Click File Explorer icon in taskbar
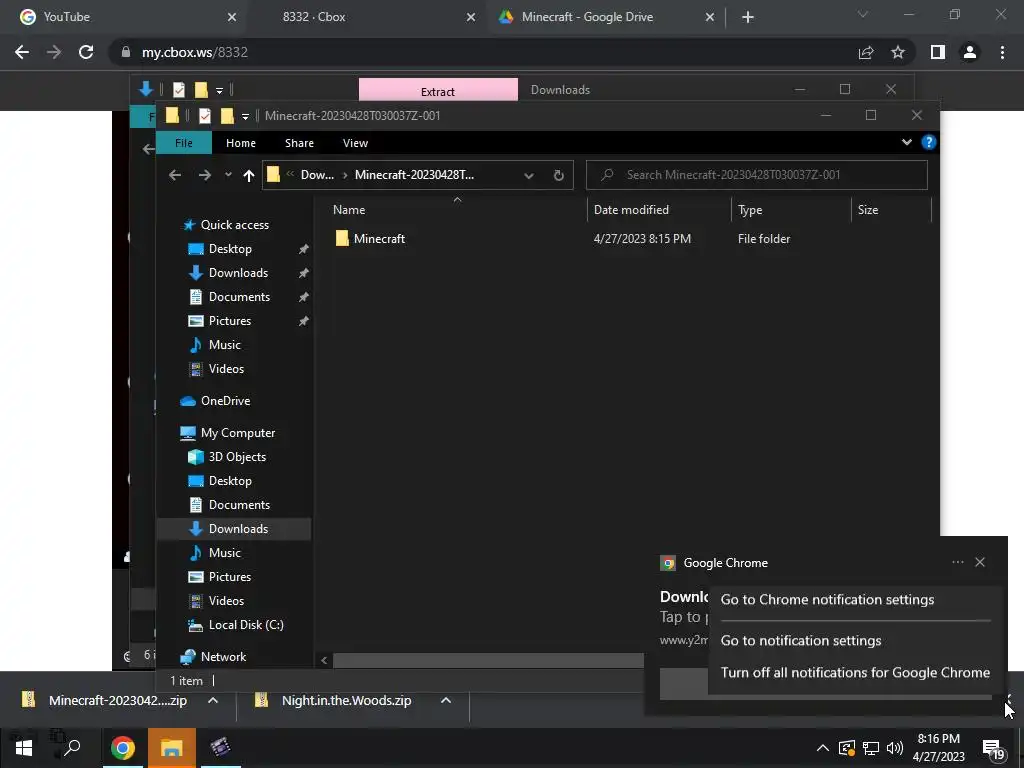The width and height of the screenshot is (1024, 768). (172, 748)
